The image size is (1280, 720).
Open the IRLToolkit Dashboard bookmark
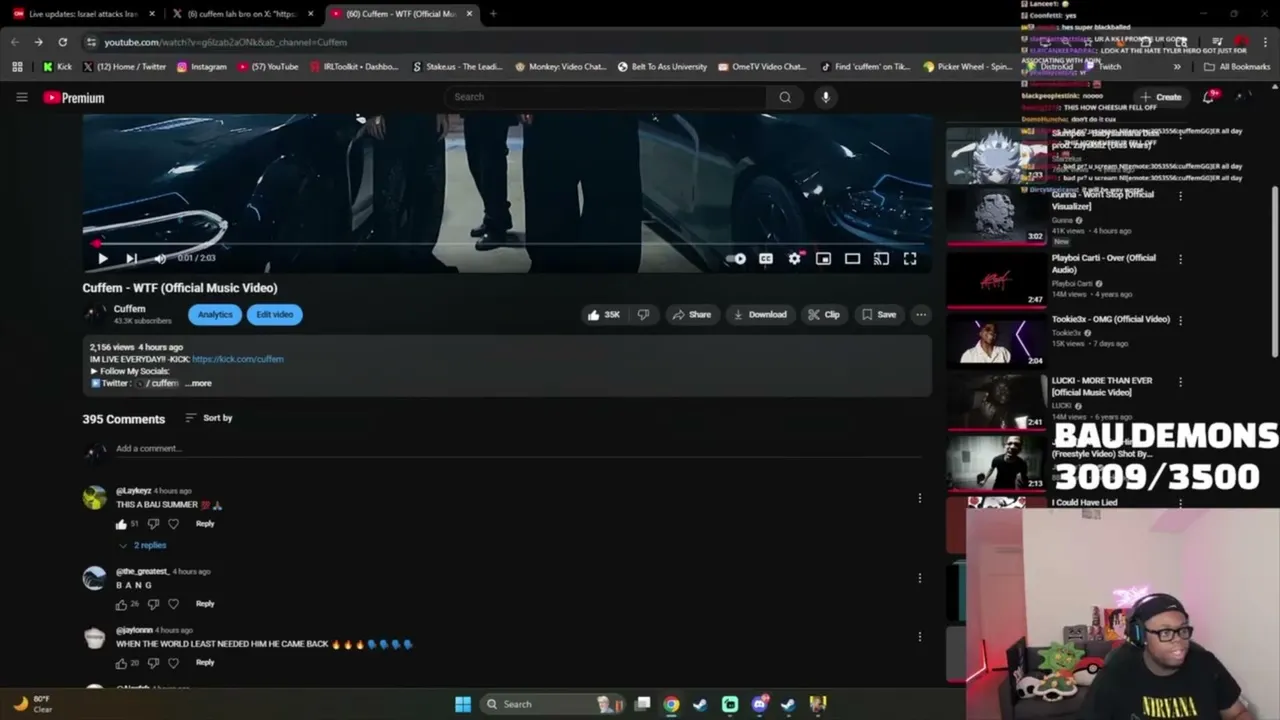[353, 67]
